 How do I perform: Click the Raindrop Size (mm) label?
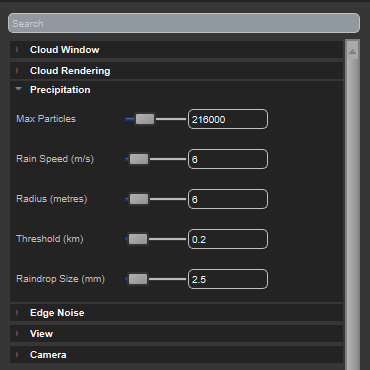[x=60, y=279]
